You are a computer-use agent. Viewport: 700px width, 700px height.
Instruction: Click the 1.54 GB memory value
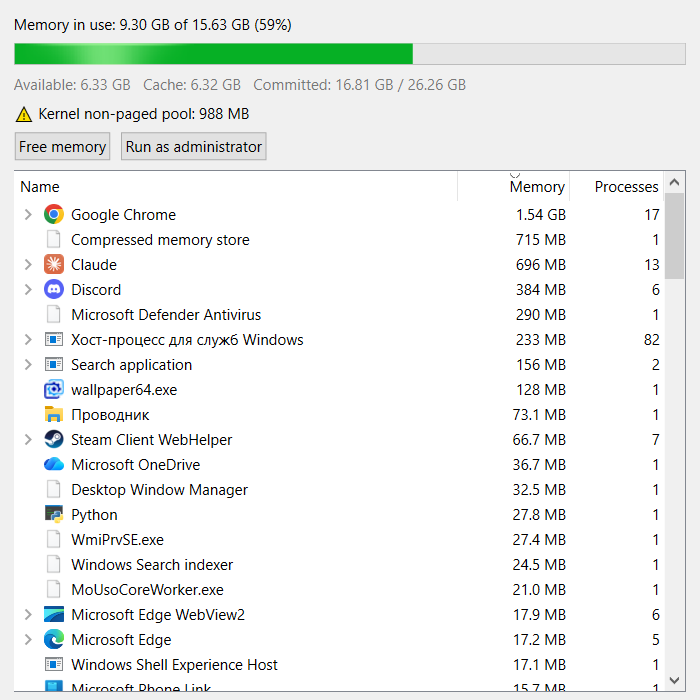[541, 215]
